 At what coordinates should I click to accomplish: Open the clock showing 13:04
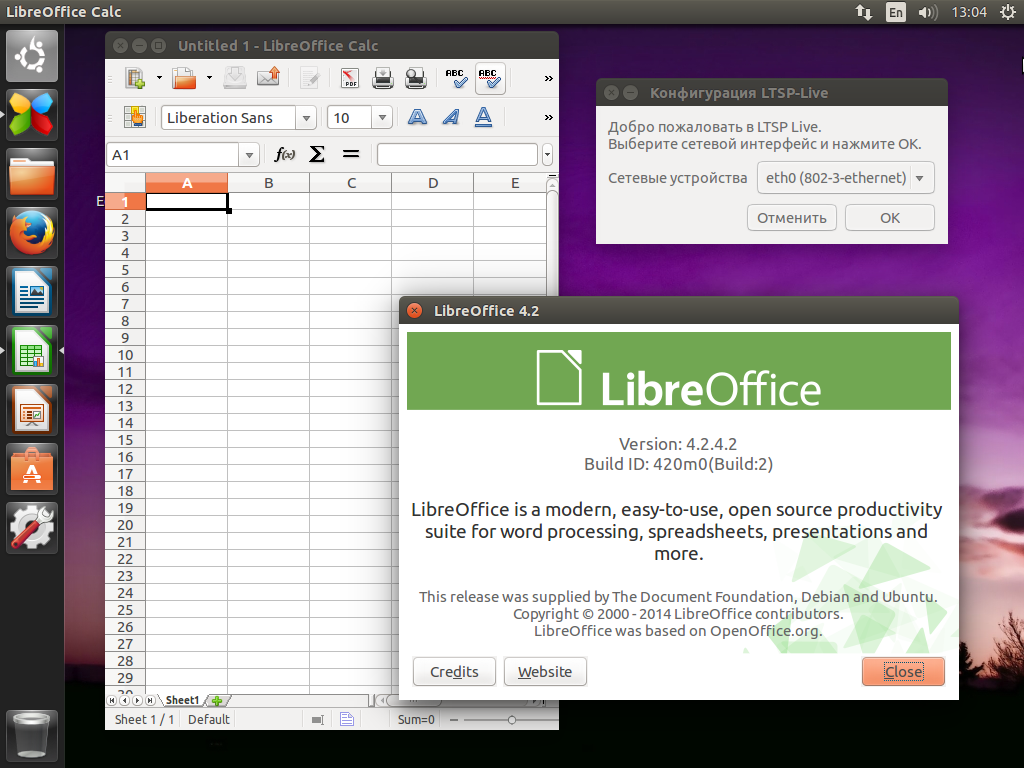pyautogui.click(x=969, y=12)
